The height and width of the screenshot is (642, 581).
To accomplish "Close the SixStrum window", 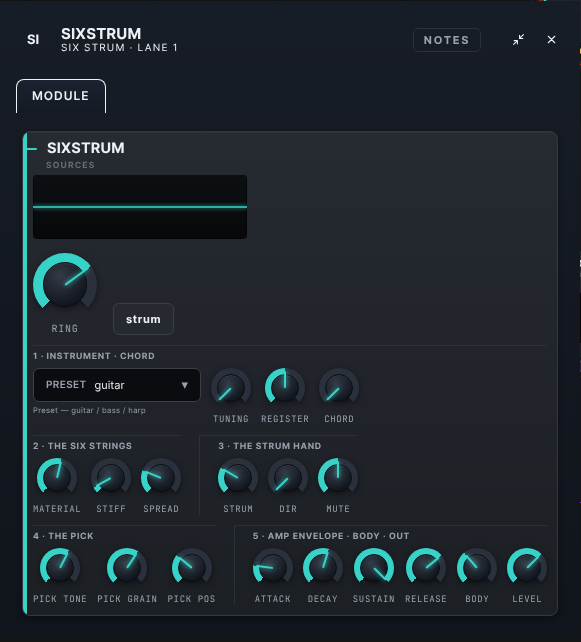I will pyautogui.click(x=551, y=40).
